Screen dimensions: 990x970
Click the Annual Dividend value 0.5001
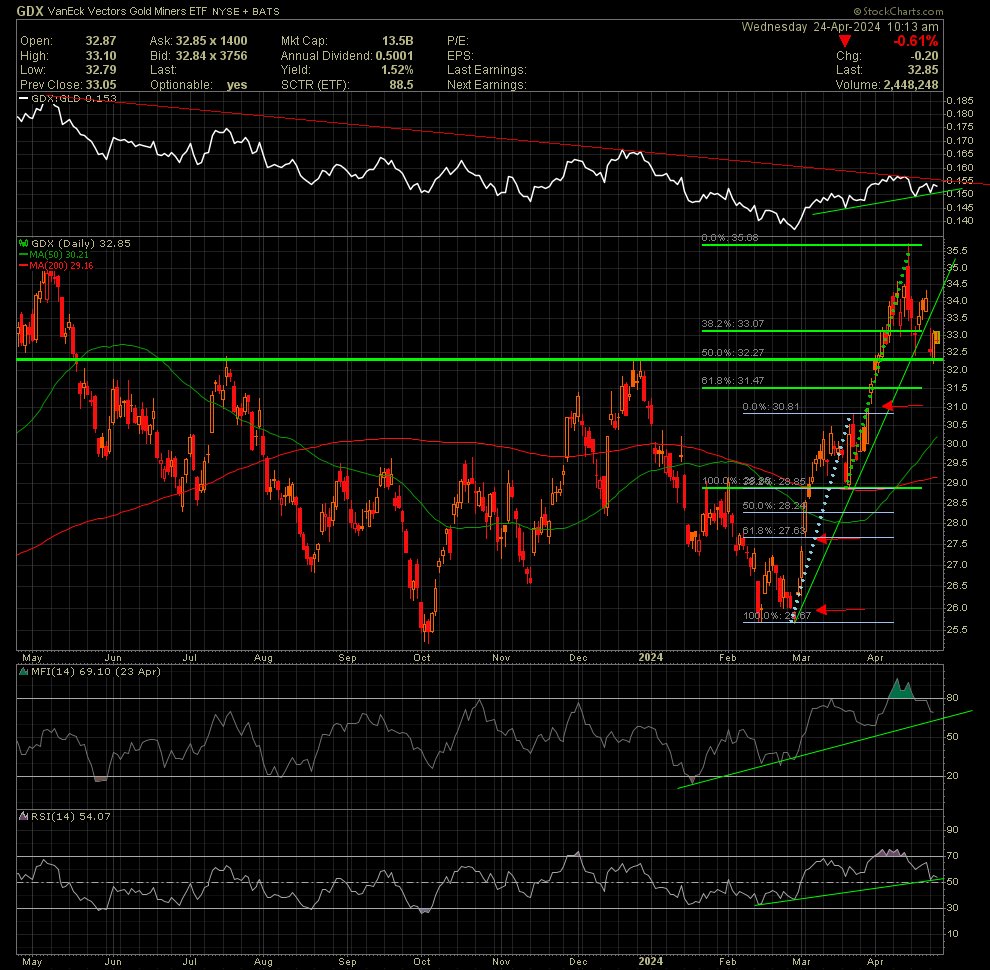click(x=395, y=56)
